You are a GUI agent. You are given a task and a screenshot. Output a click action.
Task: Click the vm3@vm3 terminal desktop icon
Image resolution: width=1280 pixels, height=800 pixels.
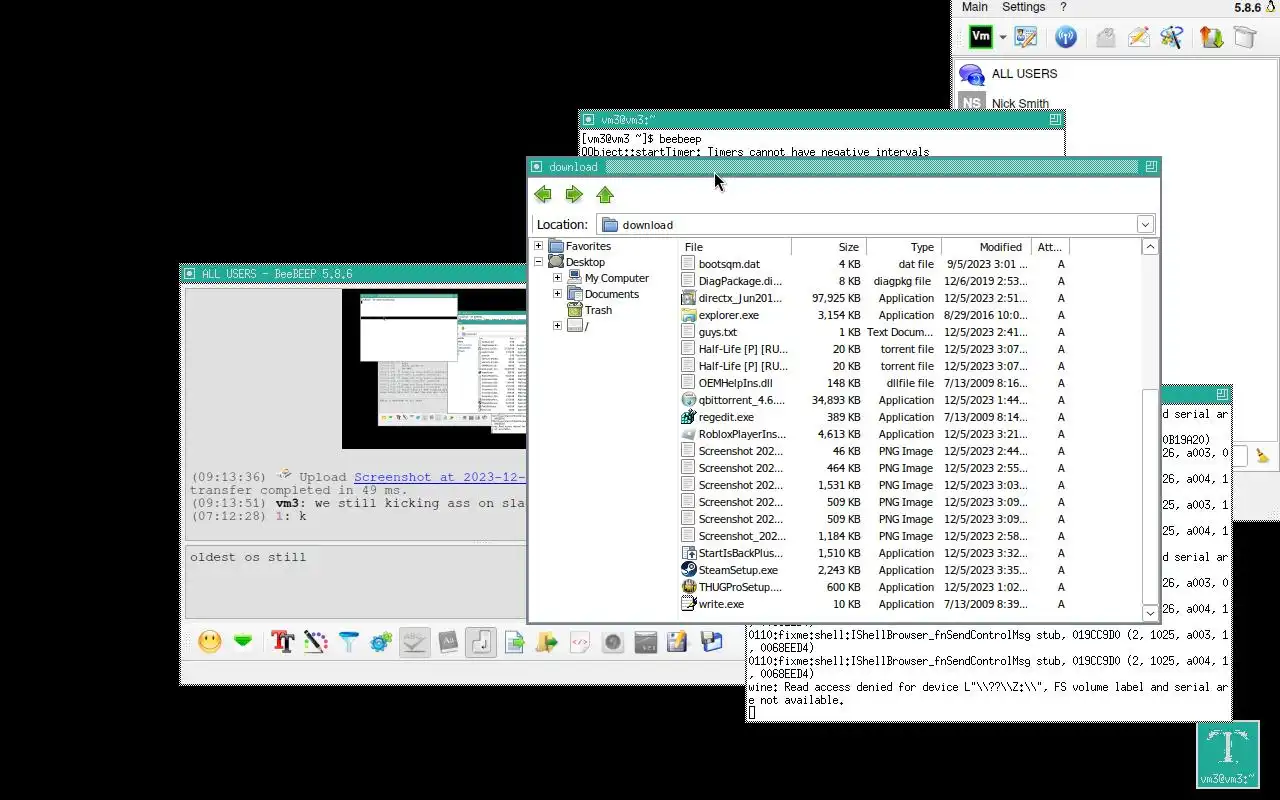[x=1228, y=754]
